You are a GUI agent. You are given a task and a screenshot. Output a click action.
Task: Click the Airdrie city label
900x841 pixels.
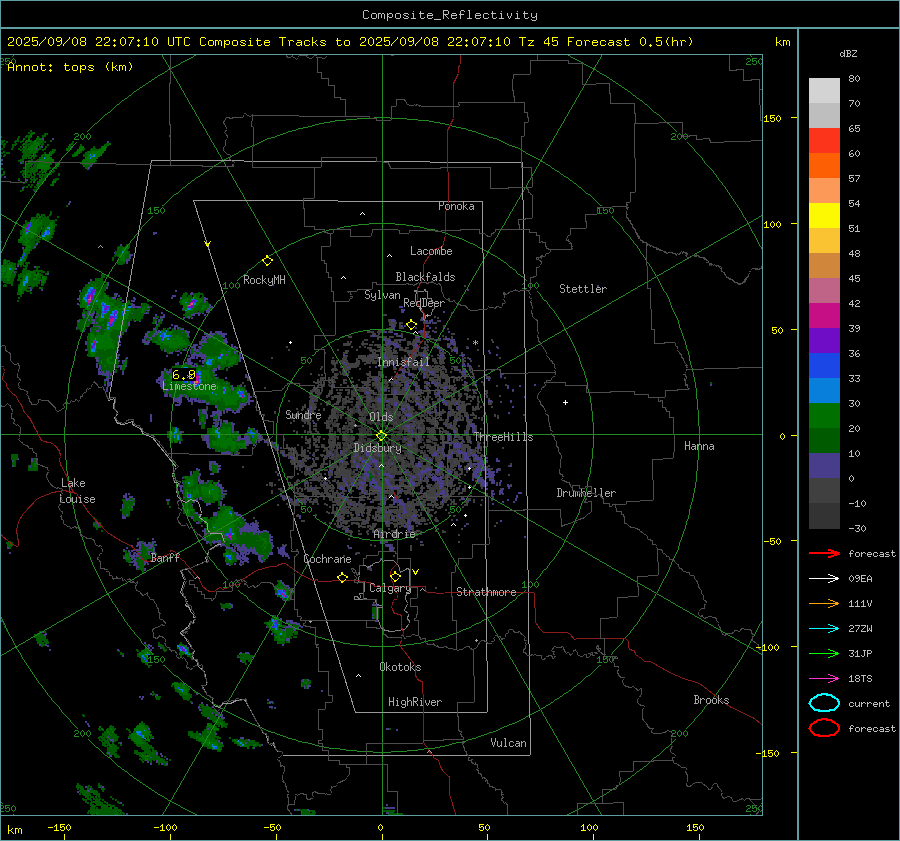(394, 534)
